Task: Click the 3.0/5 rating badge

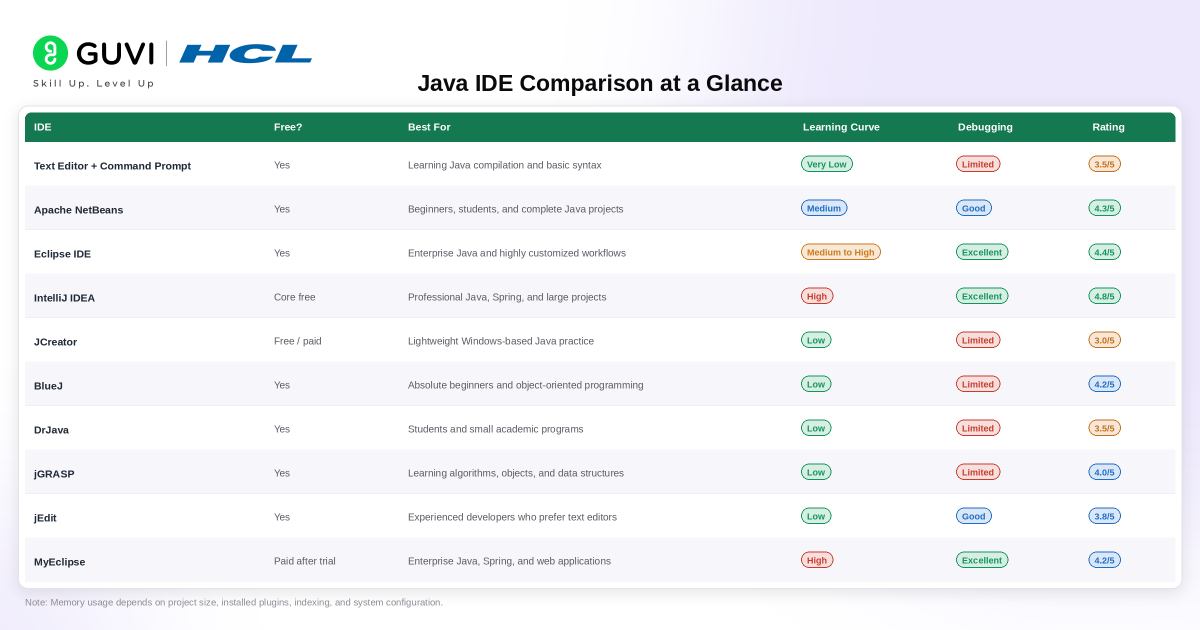Action: (x=1105, y=340)
